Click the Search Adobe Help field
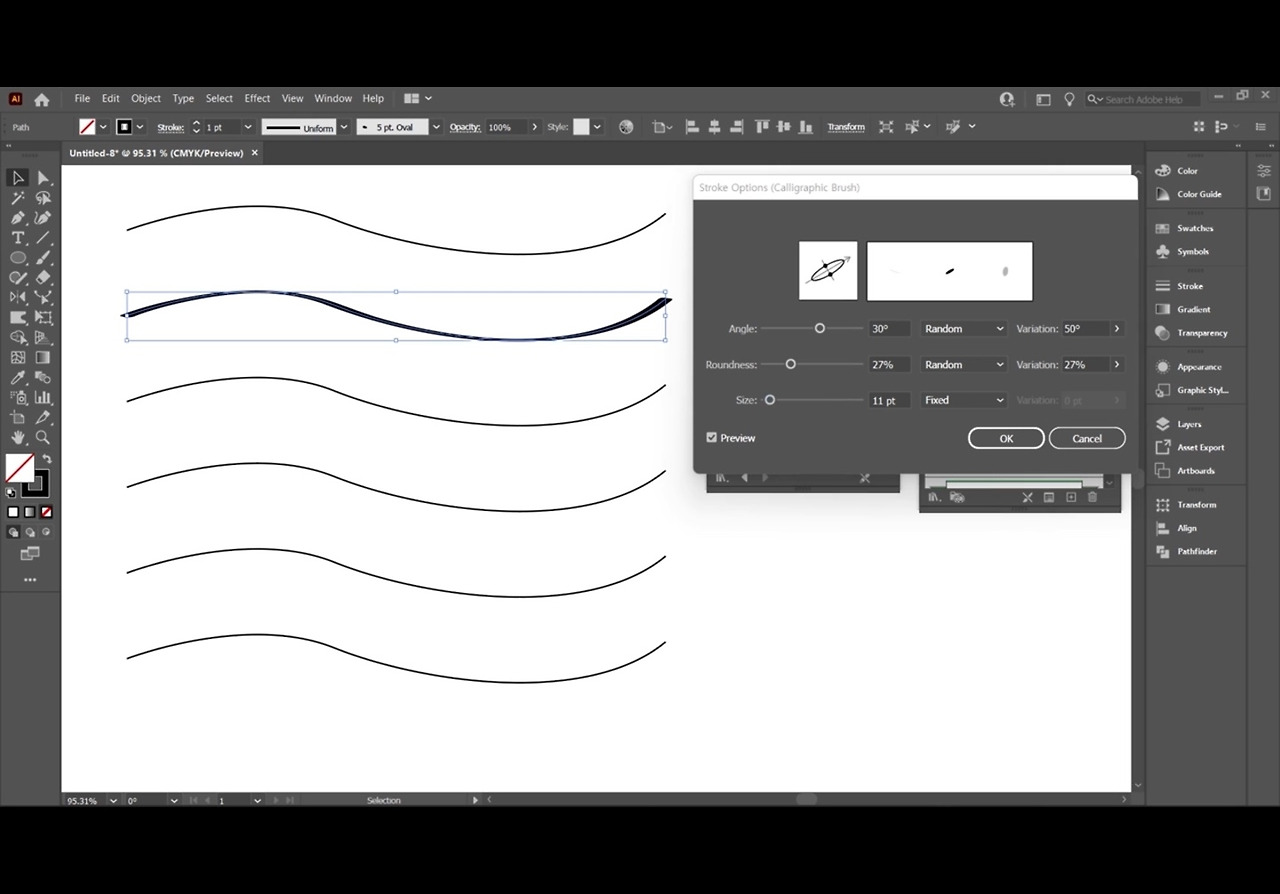 (x=1144, y=99)
